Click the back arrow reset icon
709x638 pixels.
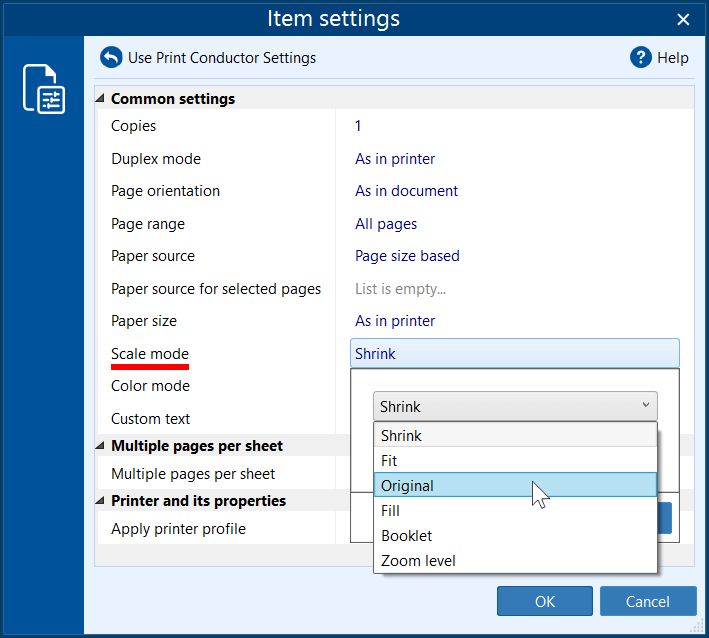point(111,58)
